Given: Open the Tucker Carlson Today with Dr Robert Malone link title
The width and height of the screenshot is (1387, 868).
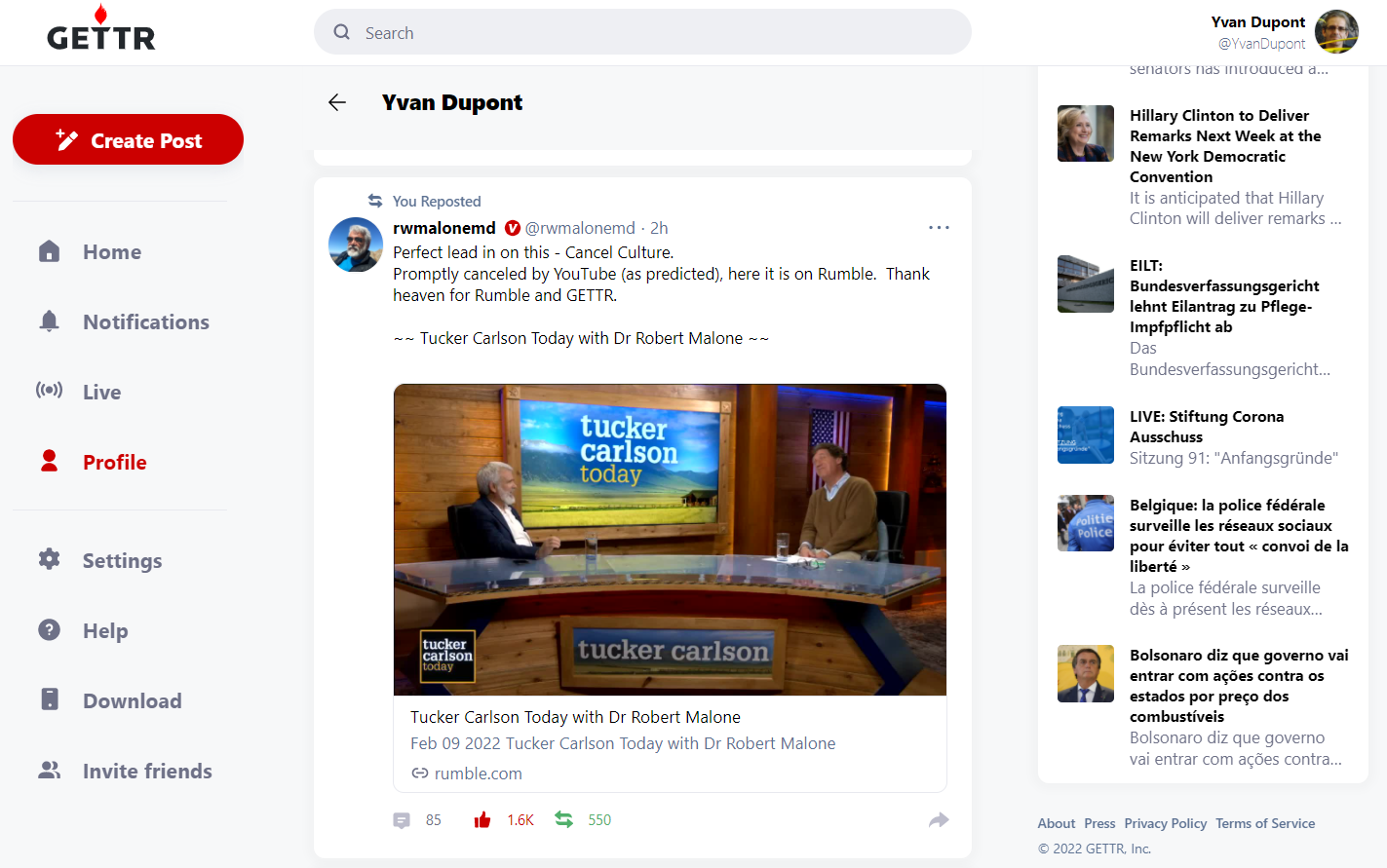Looking at the screenshot, I should coord(575,717).
